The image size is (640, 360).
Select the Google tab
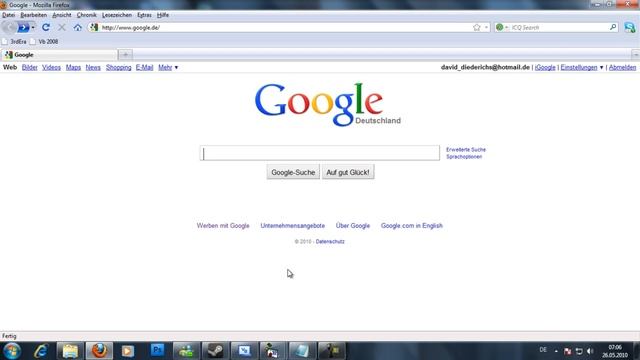click(x=59, y=55)
